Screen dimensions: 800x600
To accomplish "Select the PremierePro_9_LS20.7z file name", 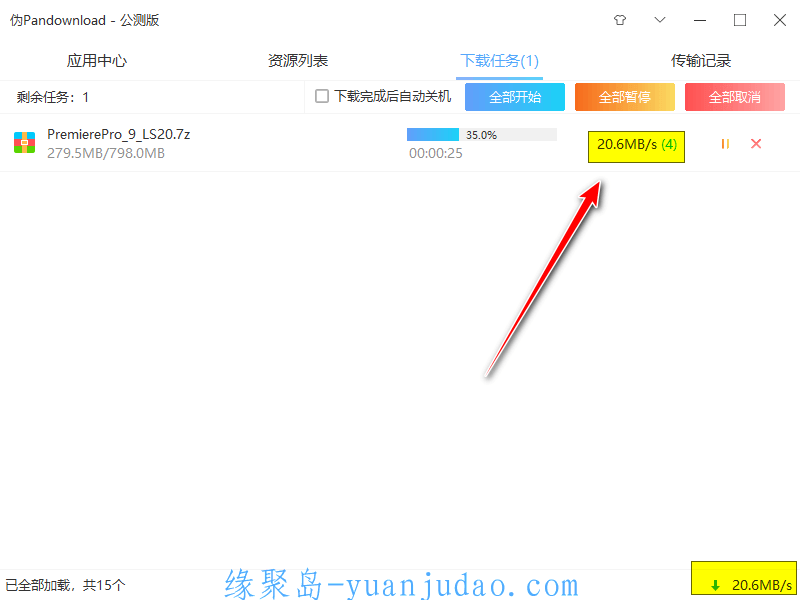I will pos(118,134).
